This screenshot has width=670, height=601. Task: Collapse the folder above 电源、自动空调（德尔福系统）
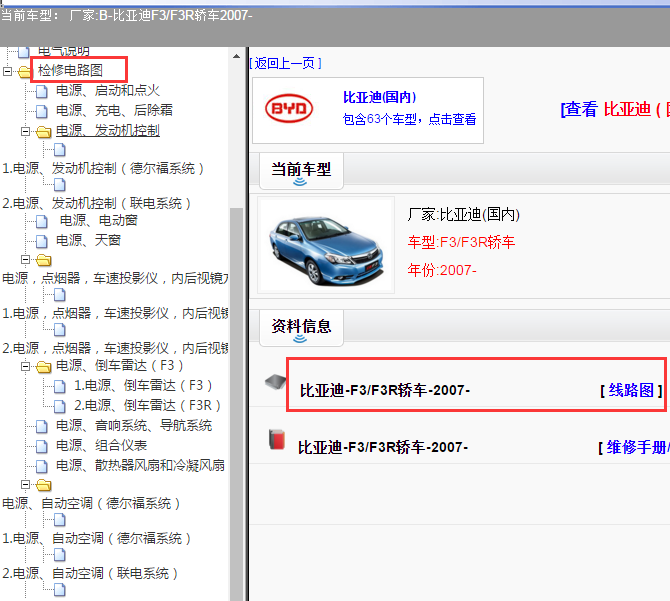[x=25, y=485]
